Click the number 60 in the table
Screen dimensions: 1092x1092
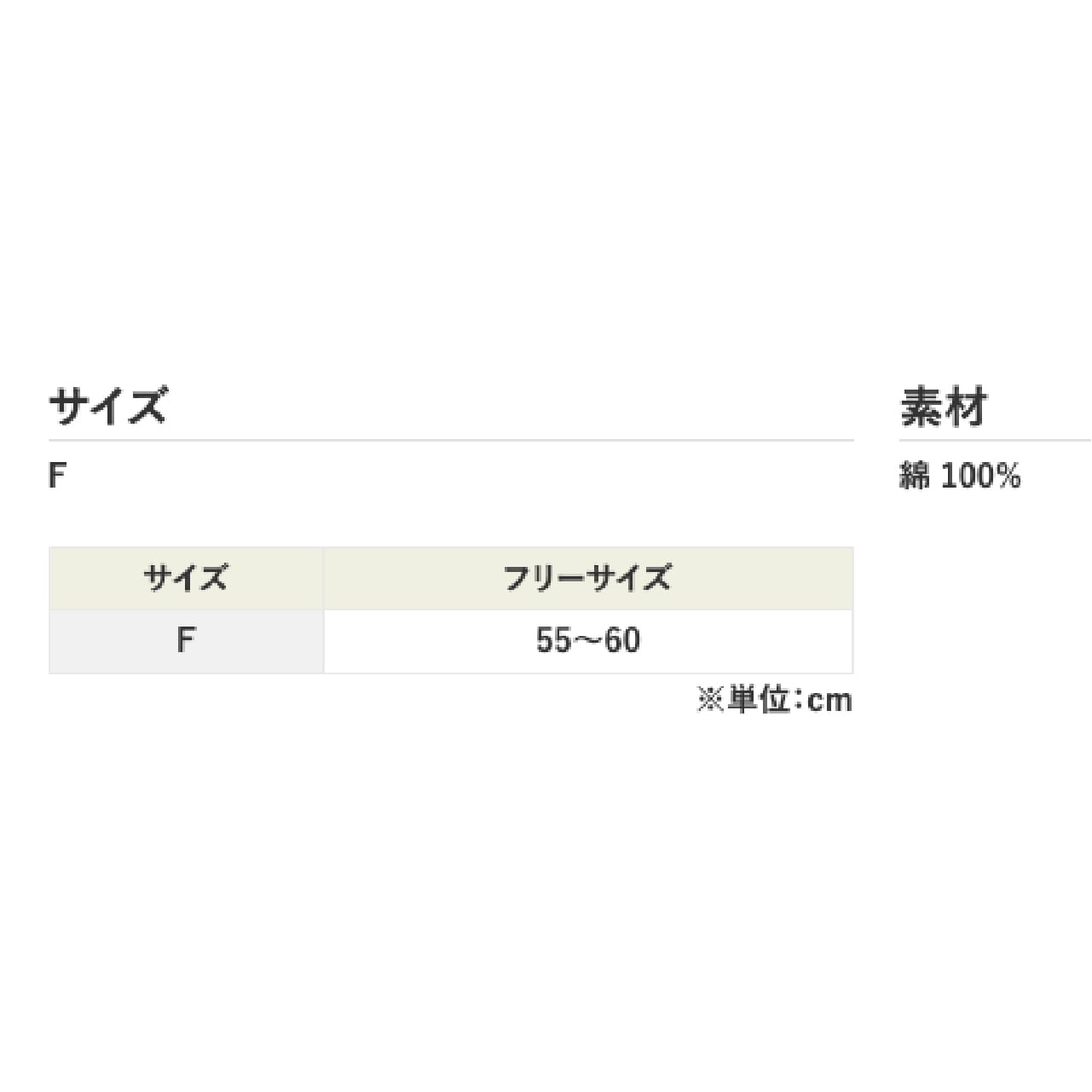pos(623,641)
